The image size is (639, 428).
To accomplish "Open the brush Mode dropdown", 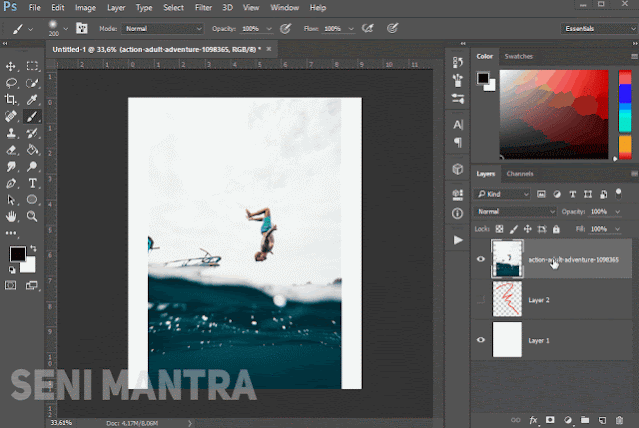I will 163,29.
